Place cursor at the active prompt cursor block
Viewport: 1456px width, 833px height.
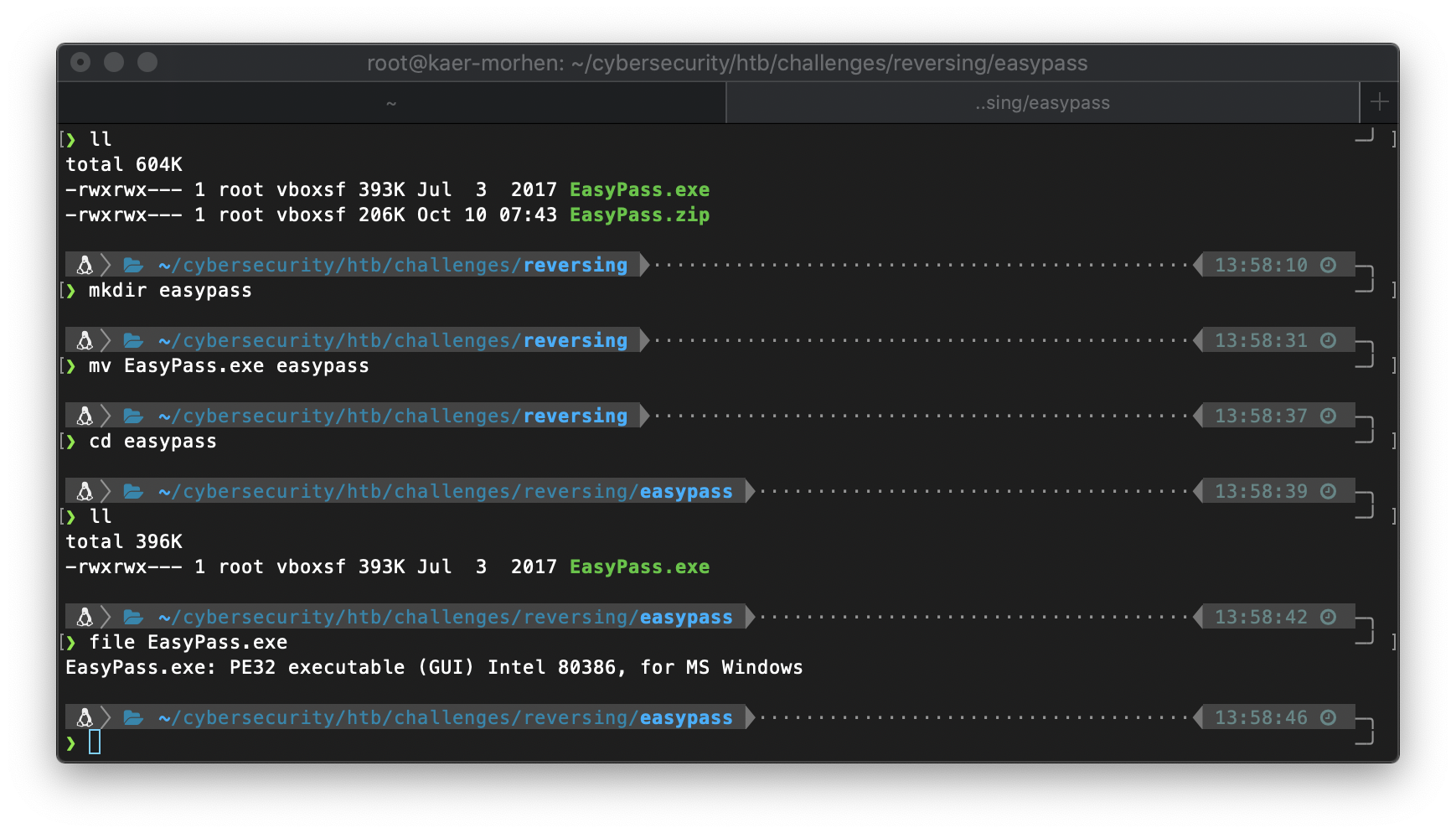click(x=95, y=742)
